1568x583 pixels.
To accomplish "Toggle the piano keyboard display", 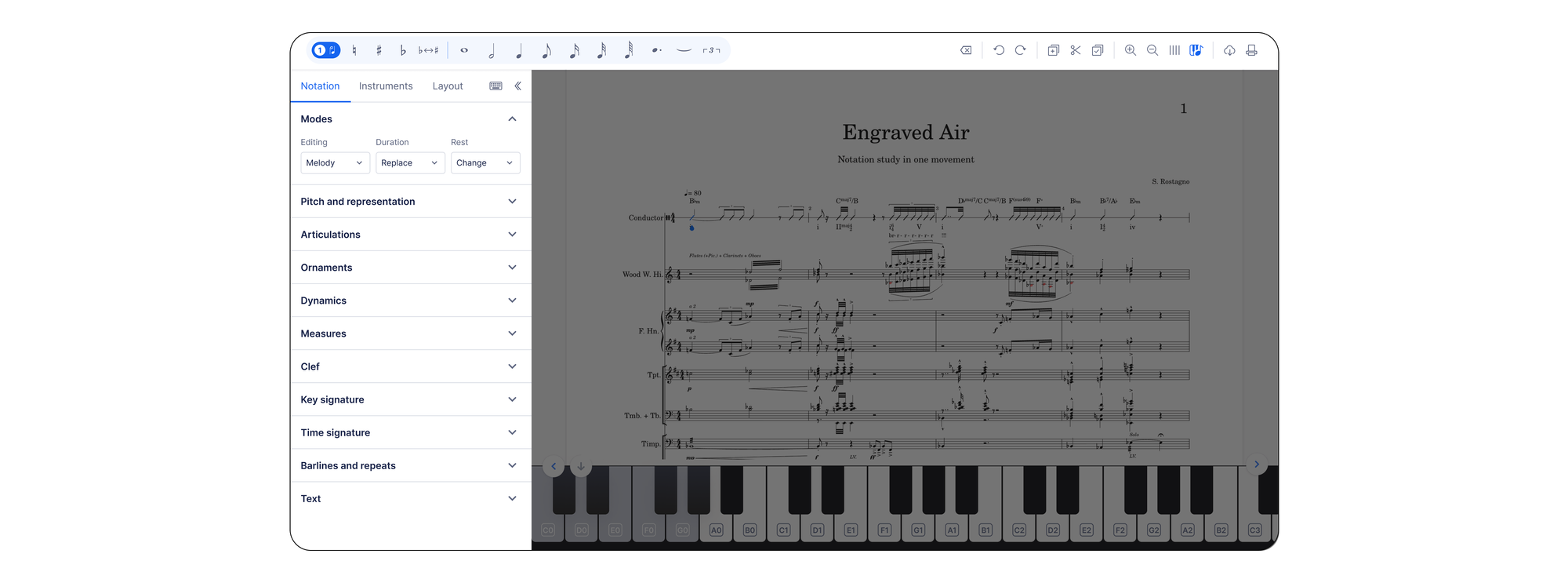I will point(1196,50).
